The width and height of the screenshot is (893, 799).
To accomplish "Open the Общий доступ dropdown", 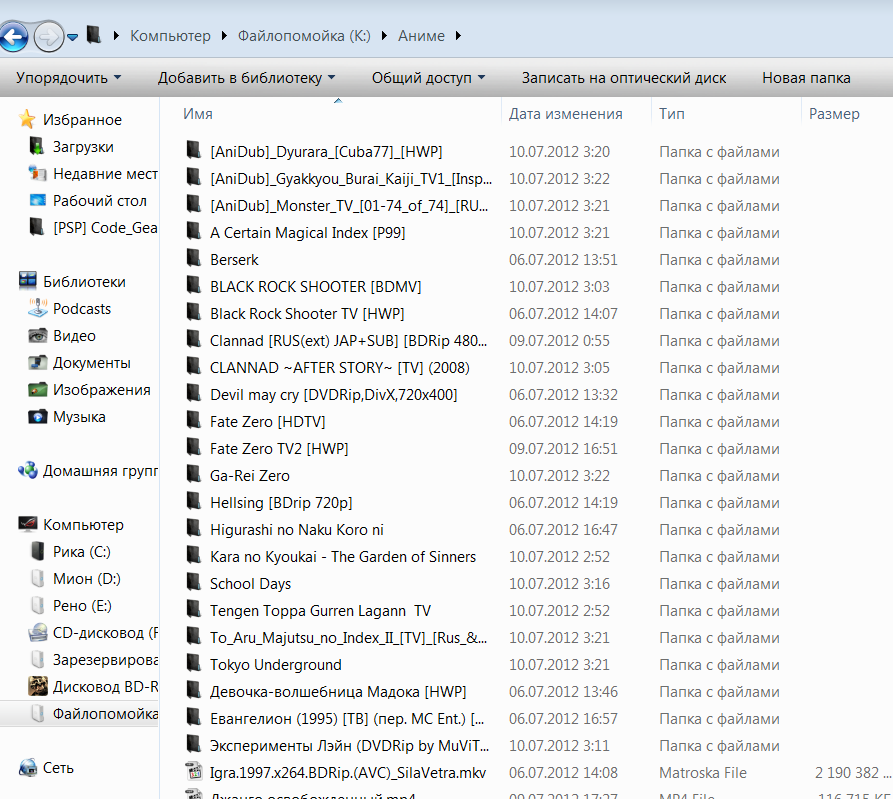I will coord(428,77).
